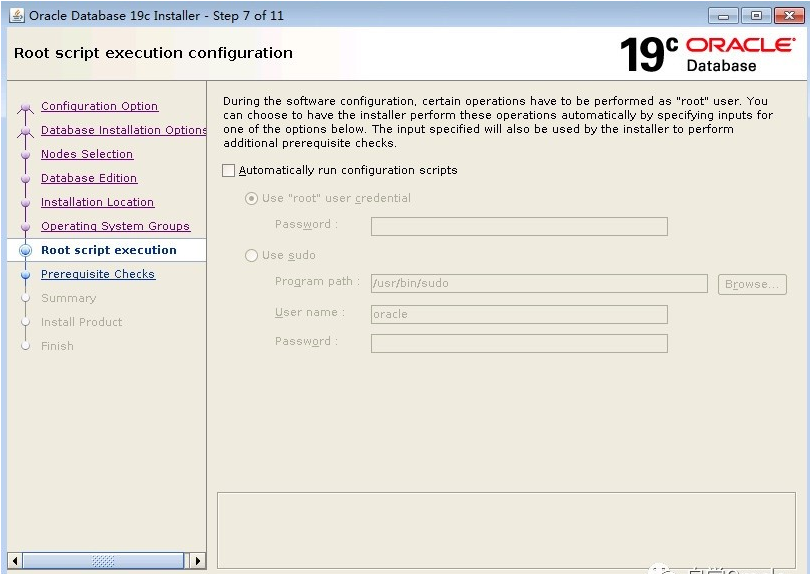Image resolution: width=810 pixels, height=574 pixels.
Task: Click the message area at the bottom
Action: point(506,531)
